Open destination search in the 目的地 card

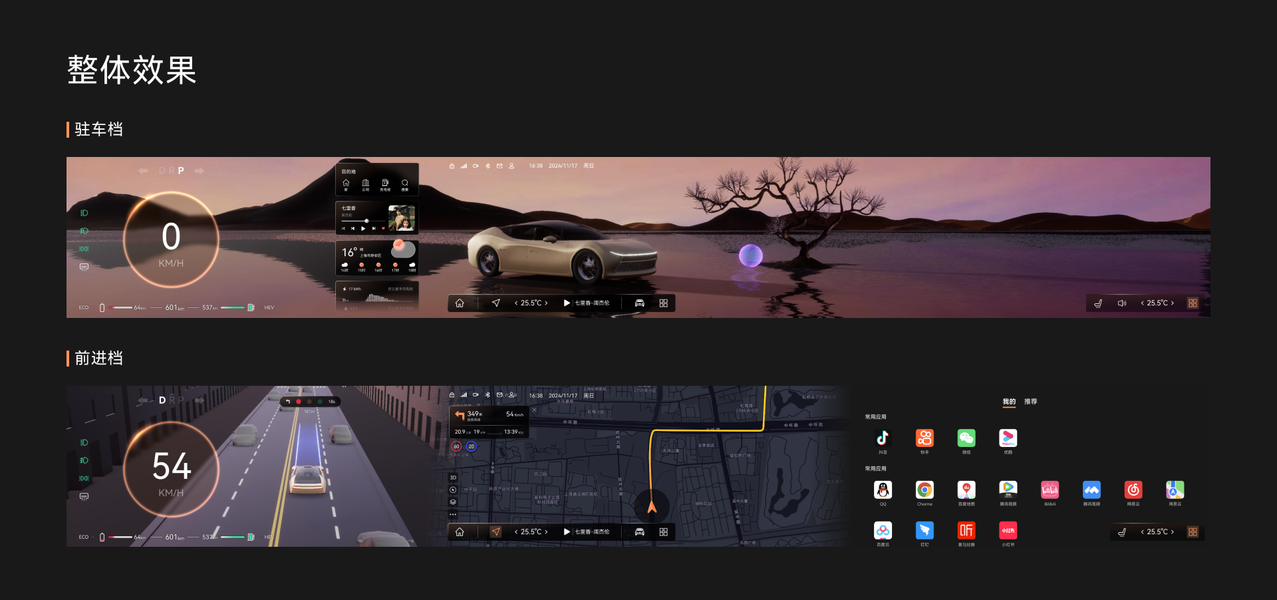[x=404, y=185]
